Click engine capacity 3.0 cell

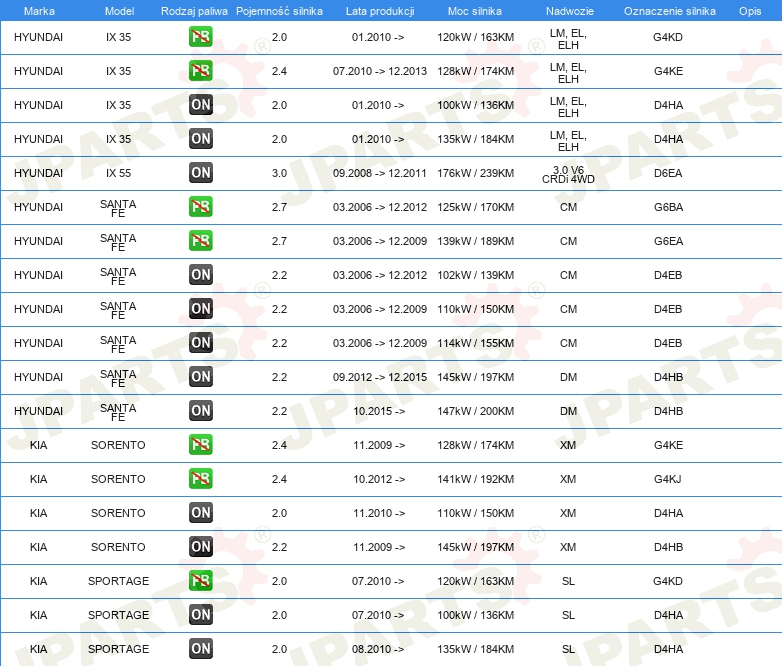click(x=279, y=173)
